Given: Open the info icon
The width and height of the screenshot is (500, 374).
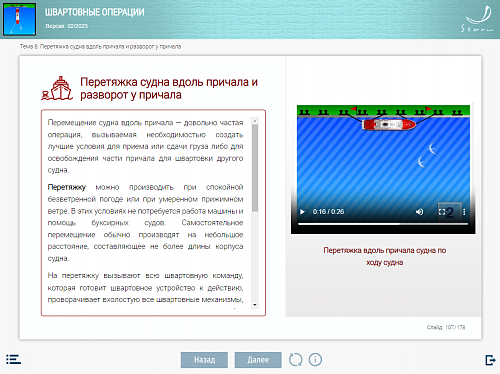Looking at the screenshot, I should [315, 360].
